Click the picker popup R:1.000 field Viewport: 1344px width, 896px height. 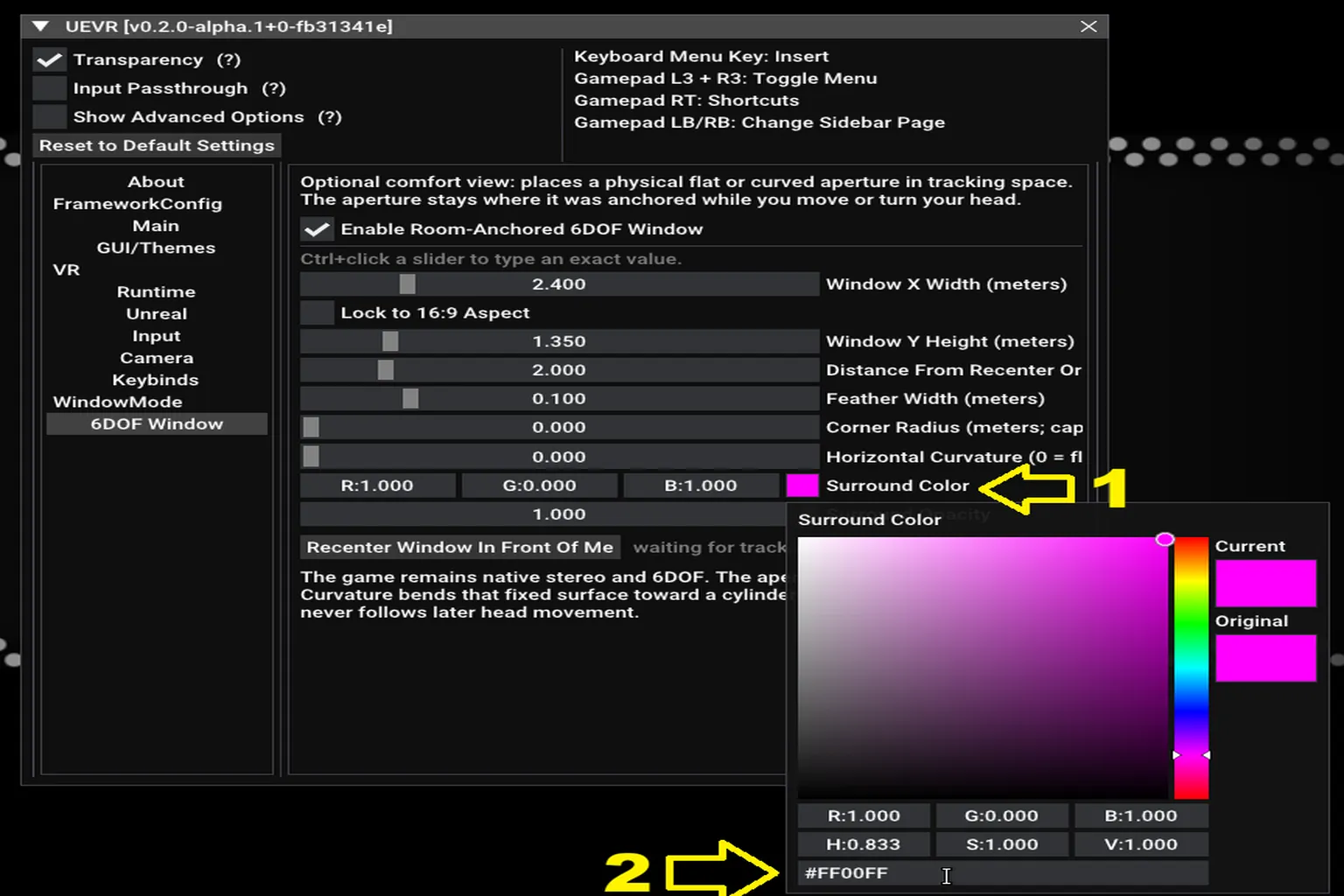click(x=864, y=815)
